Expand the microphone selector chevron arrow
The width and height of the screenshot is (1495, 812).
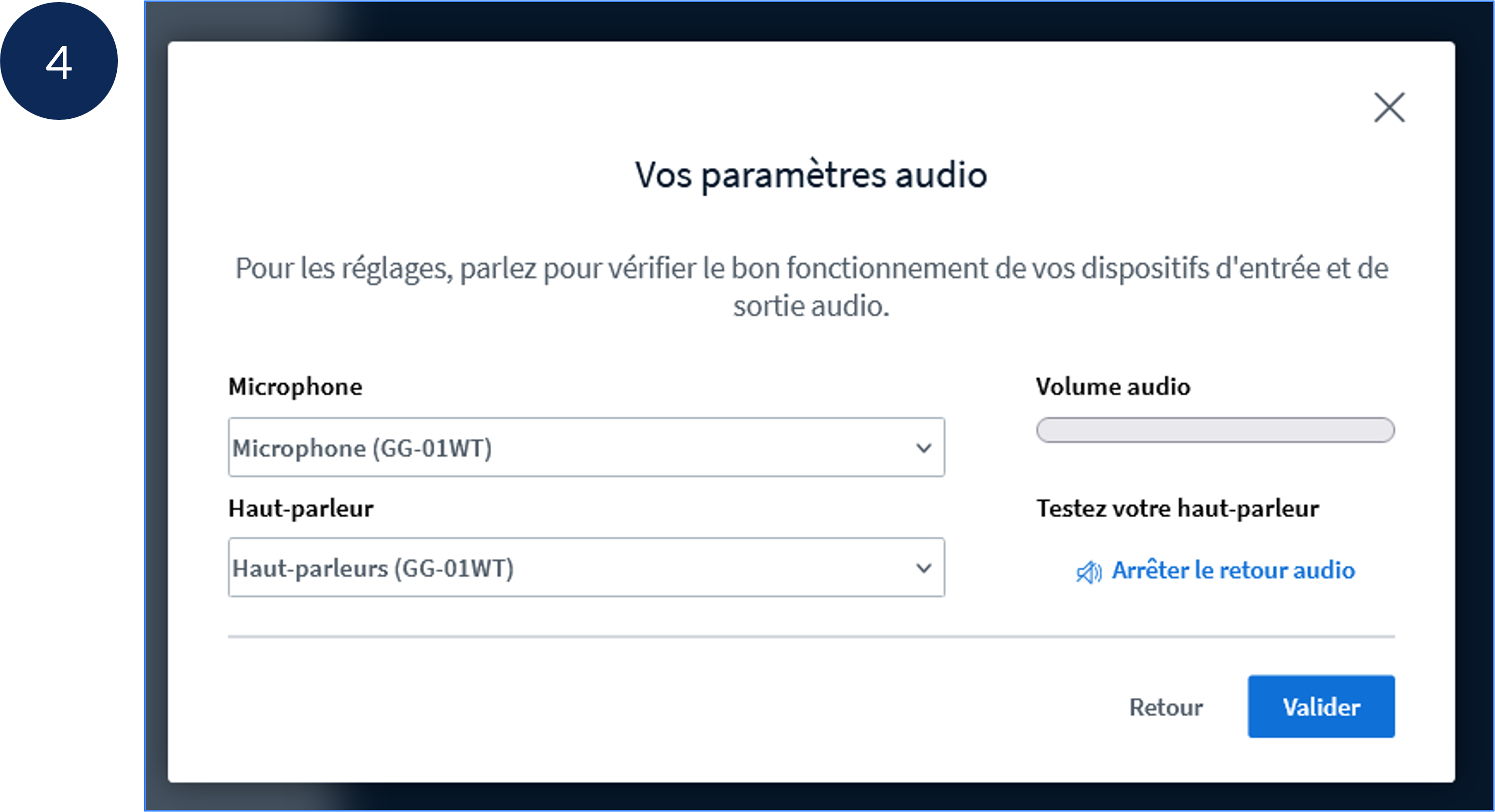click(923, 448)
